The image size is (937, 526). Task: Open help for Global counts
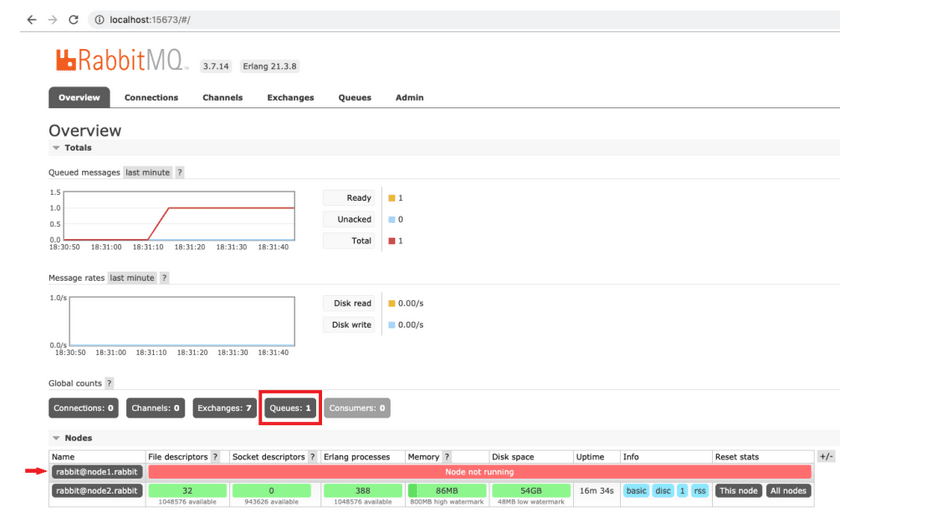pos(109,383)
